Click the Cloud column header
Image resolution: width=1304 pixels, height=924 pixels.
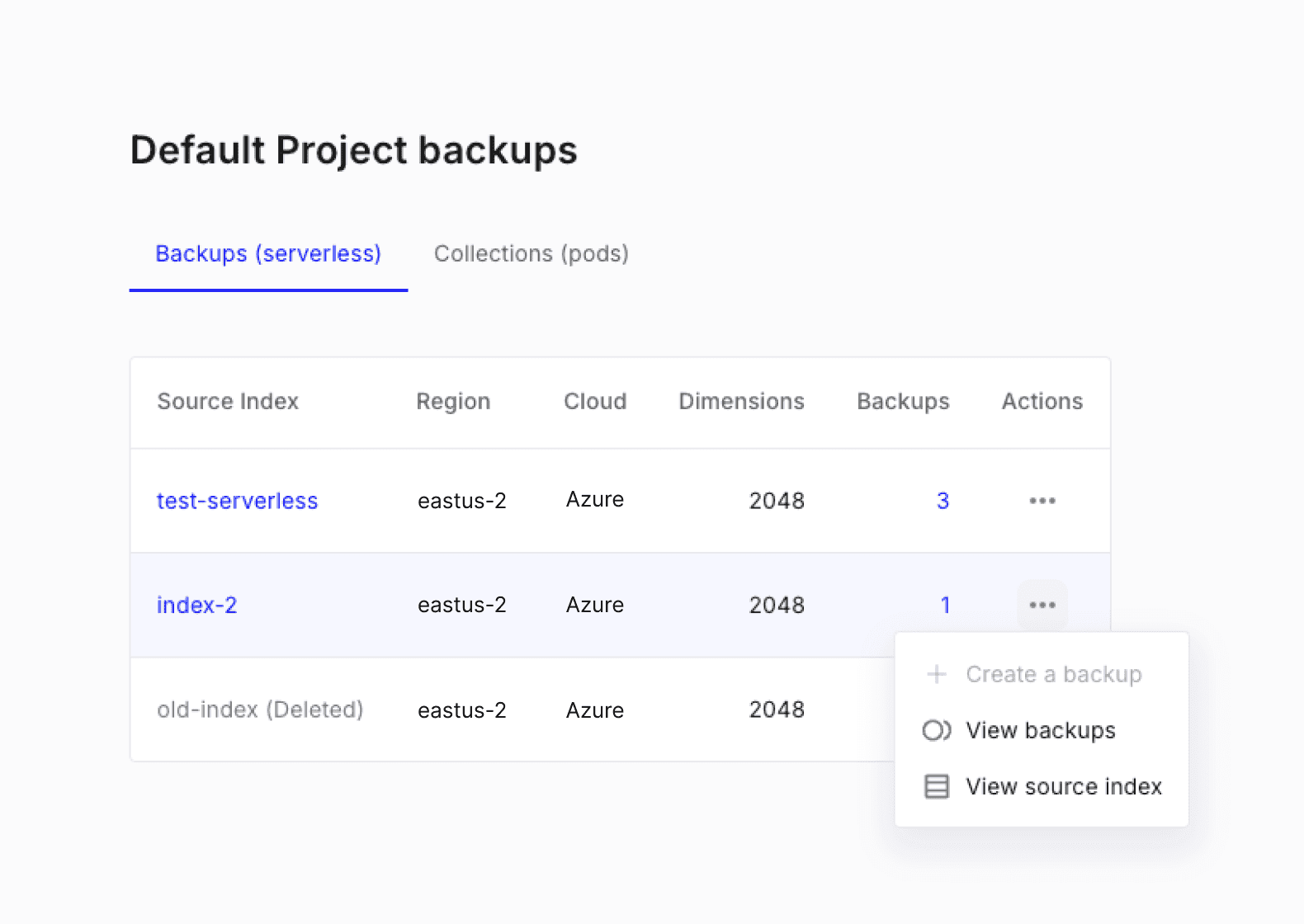tap(595, 401)
